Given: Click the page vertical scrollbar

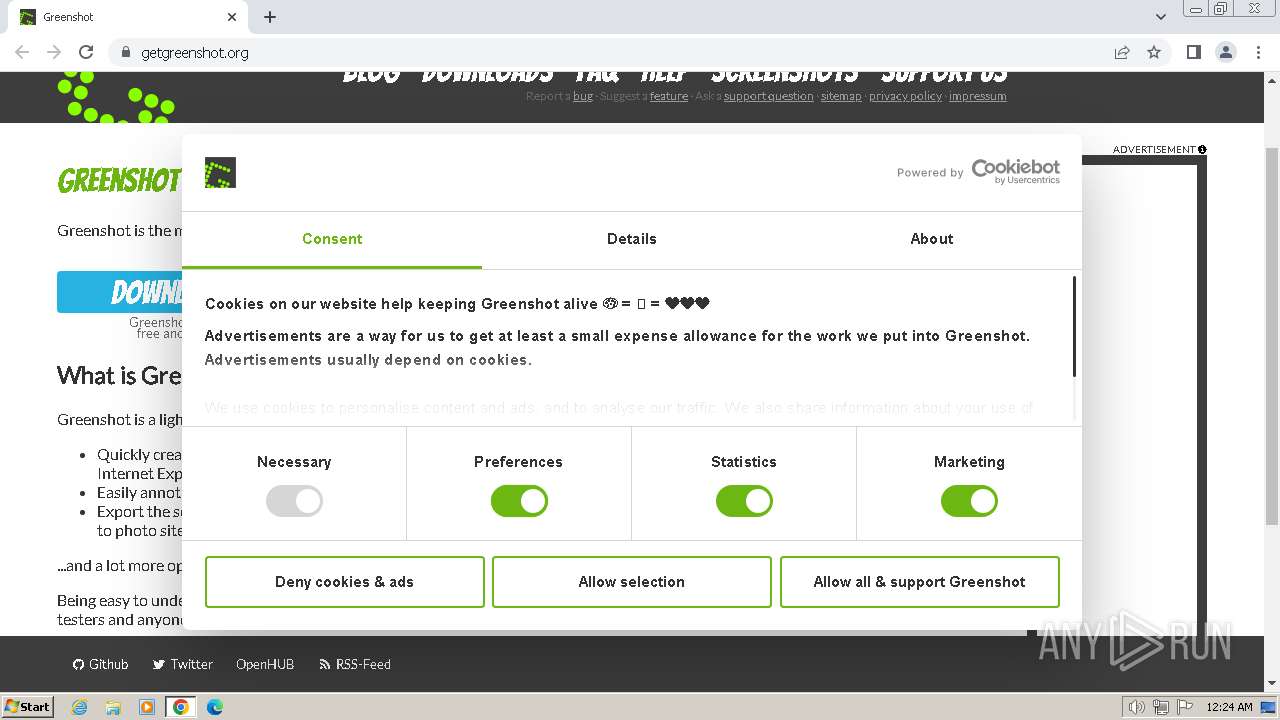Looking at the screenshot, I should point(1272,335).
